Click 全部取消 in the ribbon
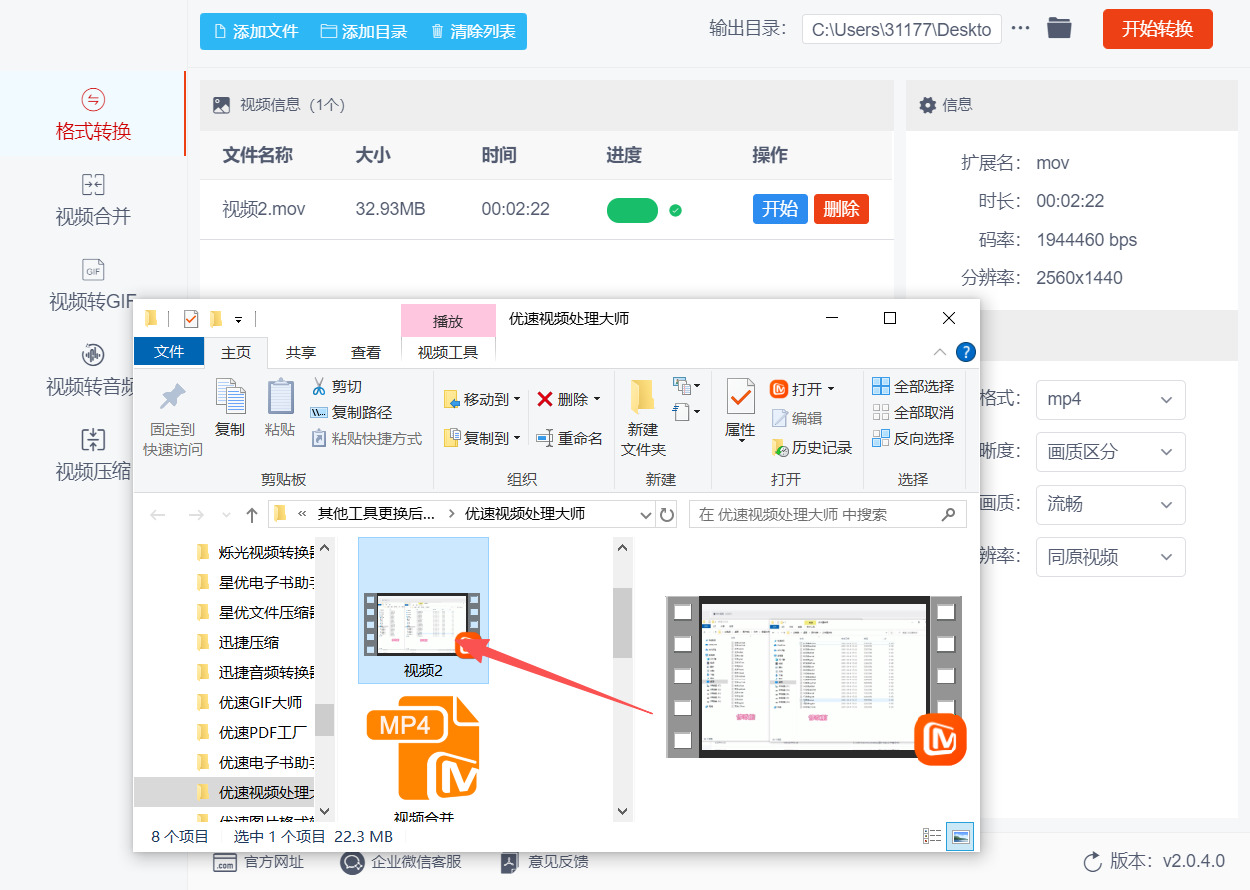Image resolution: width=1250 pixels, height=890 pixels. (x=913, y=412)
